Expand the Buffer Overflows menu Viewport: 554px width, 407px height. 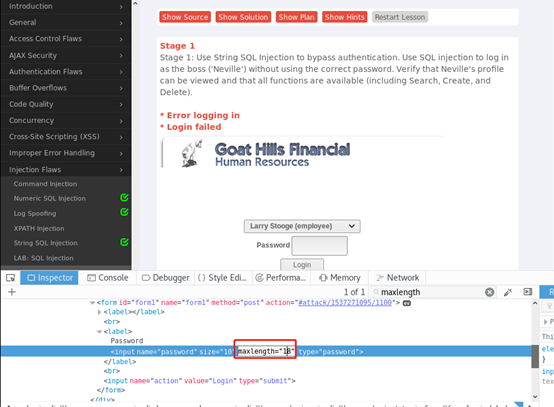(66, 88)
